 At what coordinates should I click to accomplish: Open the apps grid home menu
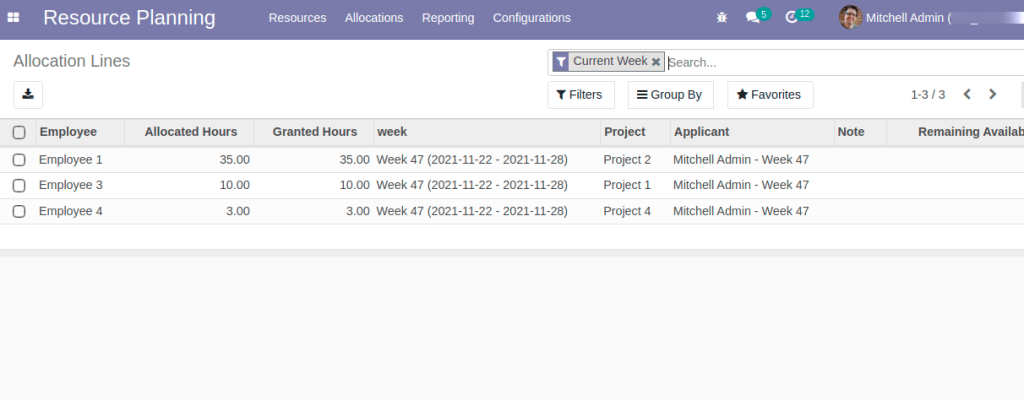click(x=13, y=18)
